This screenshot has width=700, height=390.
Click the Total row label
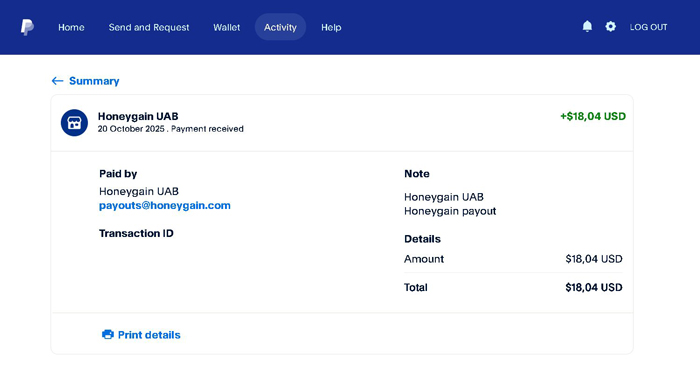pos(416,287)
